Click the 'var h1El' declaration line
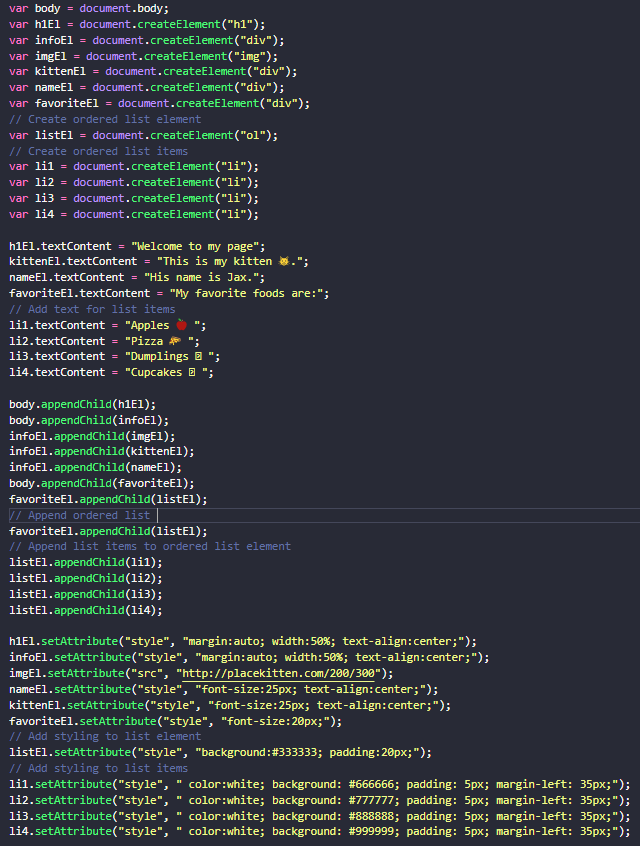This screenshot has height=846, width=640. [x=137, y=24]
